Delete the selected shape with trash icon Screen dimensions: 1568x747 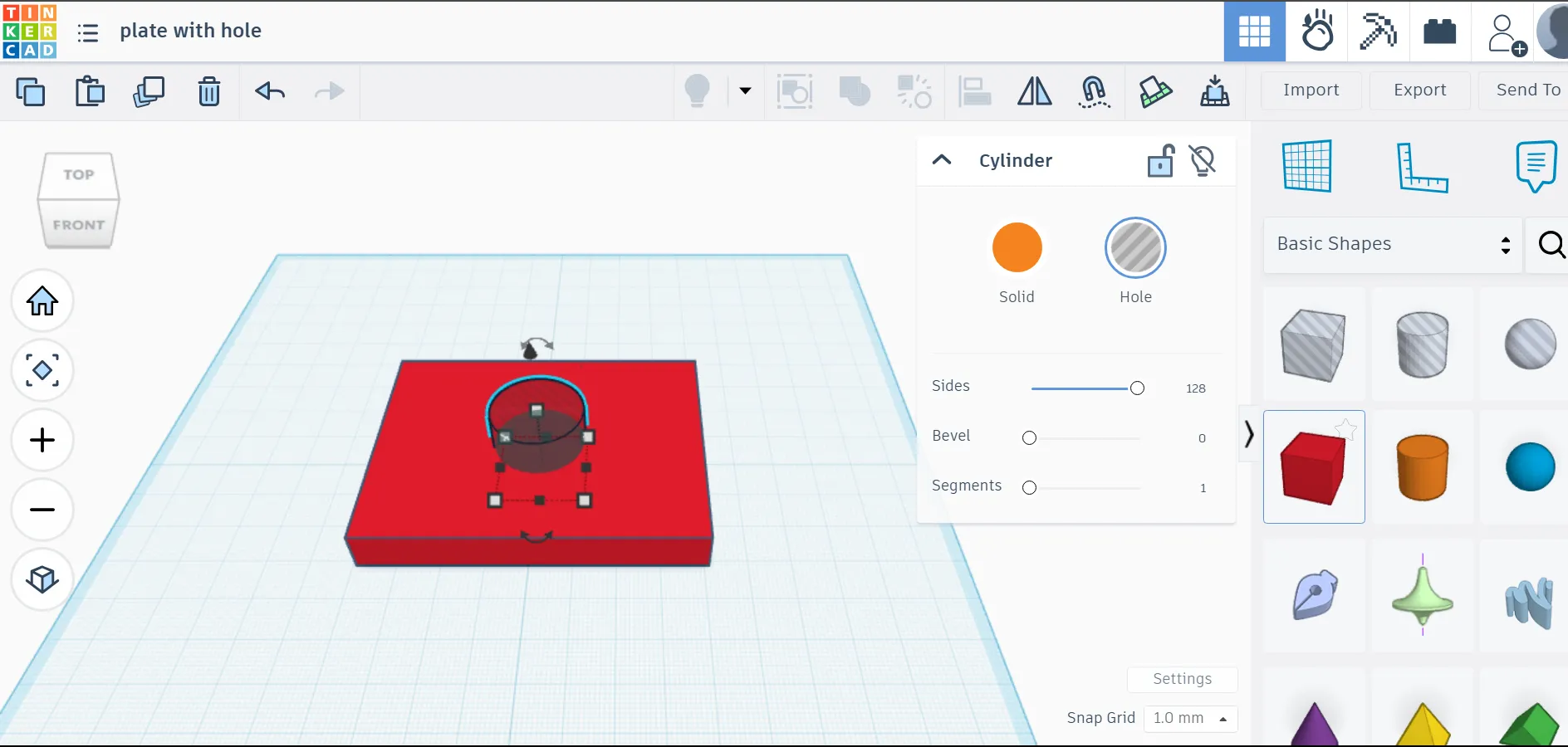coord(209,91)
